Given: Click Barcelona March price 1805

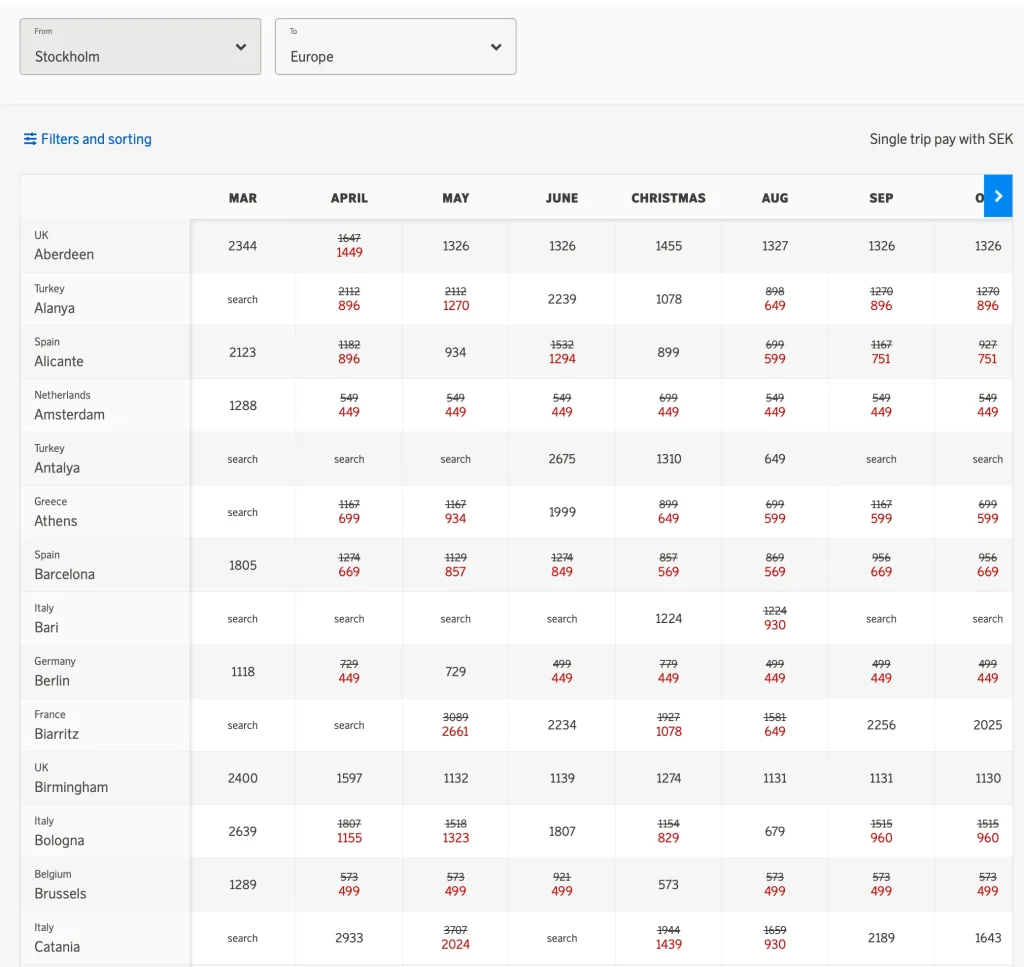Looking at the screenshot, I should coord(242,565).
